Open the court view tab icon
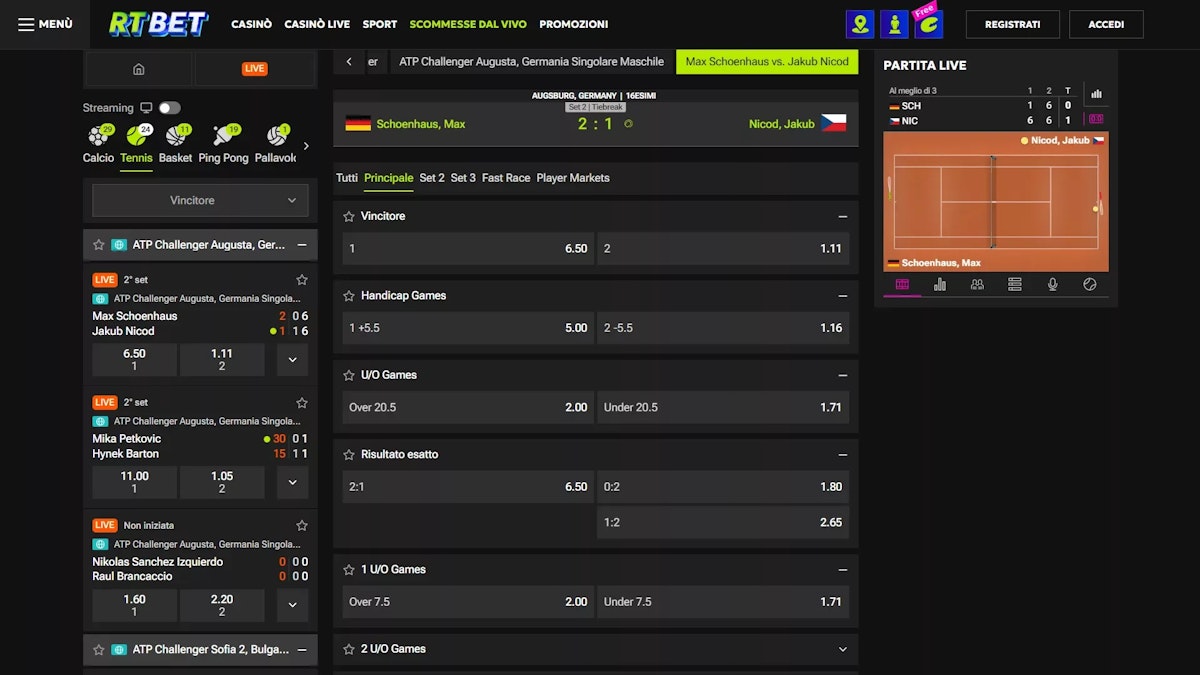This screenshot has height=675, width=1200. [902, 284]
